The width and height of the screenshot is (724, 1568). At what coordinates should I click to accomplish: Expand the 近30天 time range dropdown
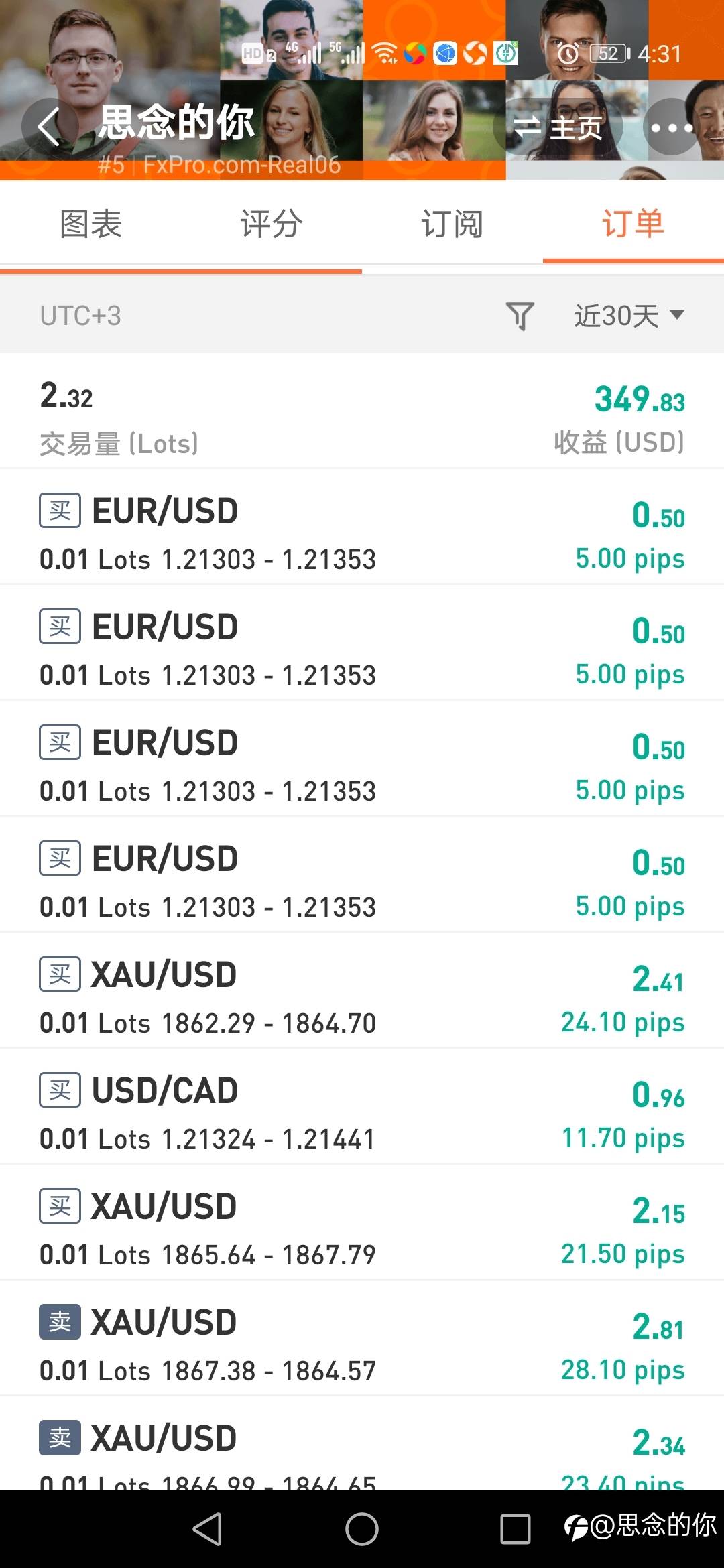629,316
